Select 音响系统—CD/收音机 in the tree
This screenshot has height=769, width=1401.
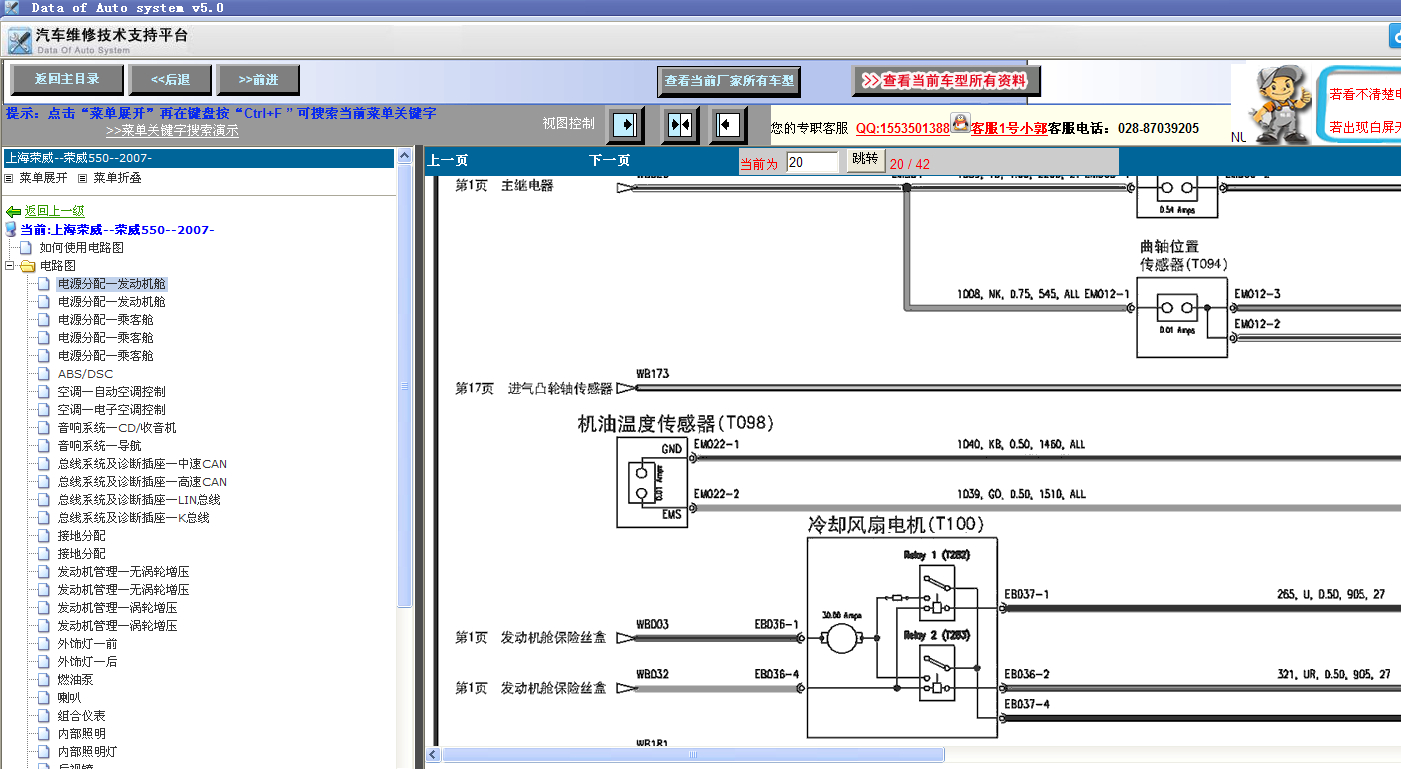[117, 428]
